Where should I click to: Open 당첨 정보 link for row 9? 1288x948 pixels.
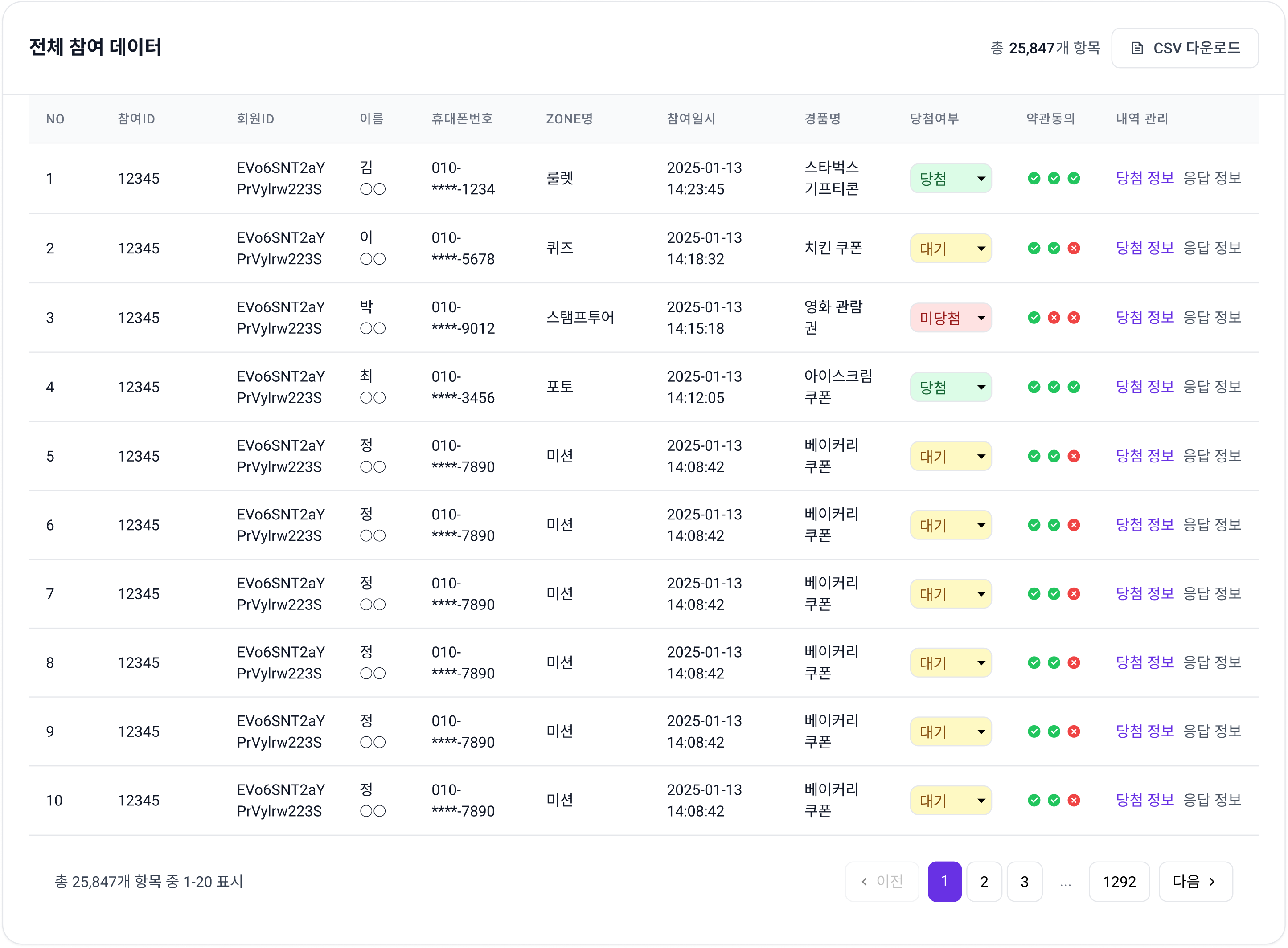coord(1144,731)
